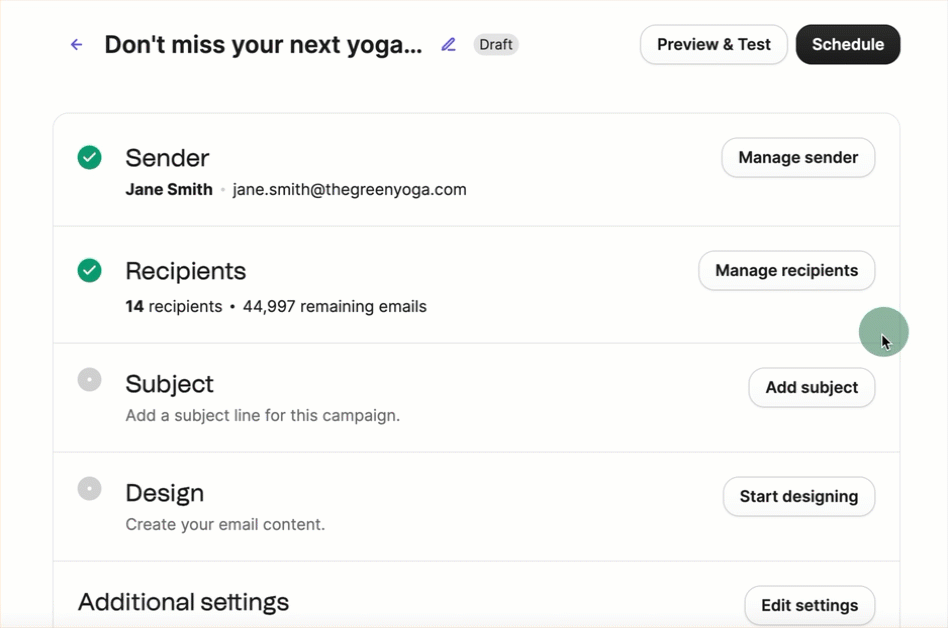The width and height of the screenshot is (948, 628).
Task: Click Add subject button
Action: (x=811, y=388)
